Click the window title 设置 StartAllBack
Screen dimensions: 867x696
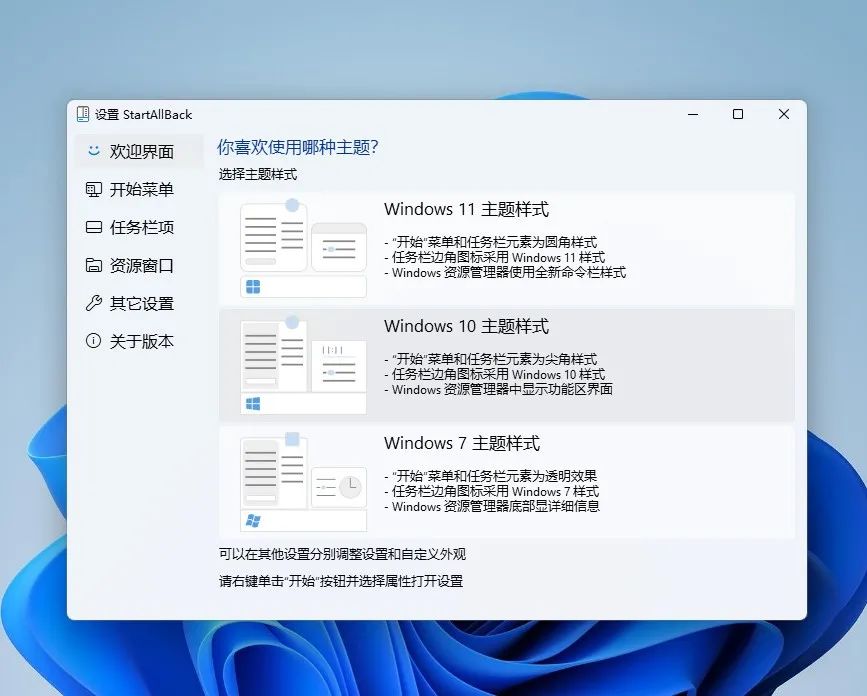(144, 114)
